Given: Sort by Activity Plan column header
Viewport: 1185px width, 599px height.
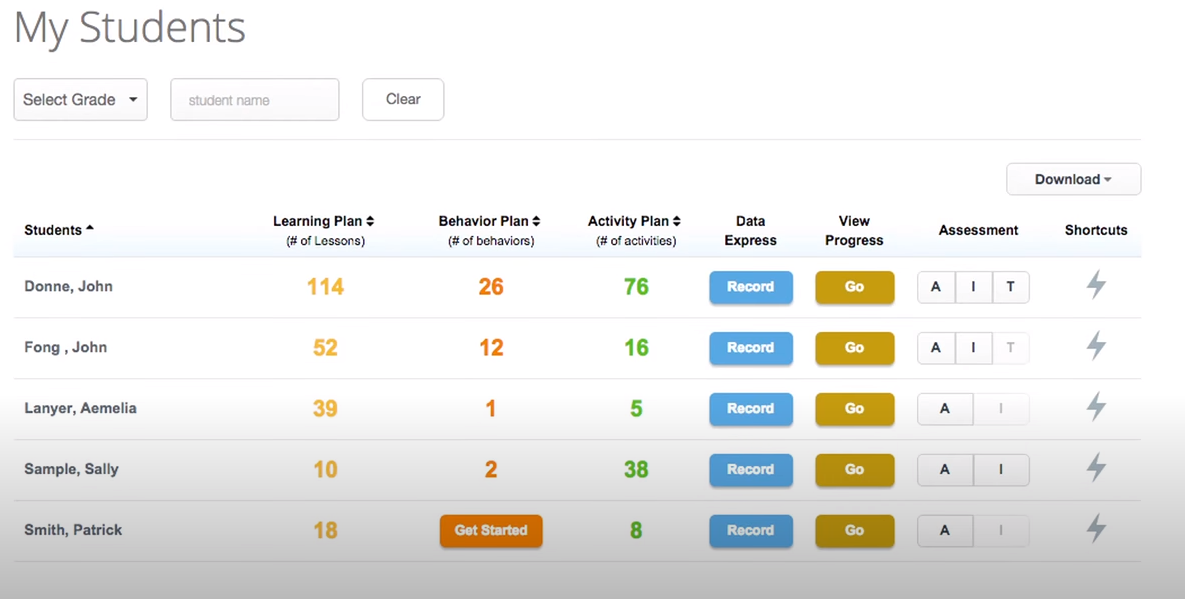Looking at the screenshot, I should [634, 221].
